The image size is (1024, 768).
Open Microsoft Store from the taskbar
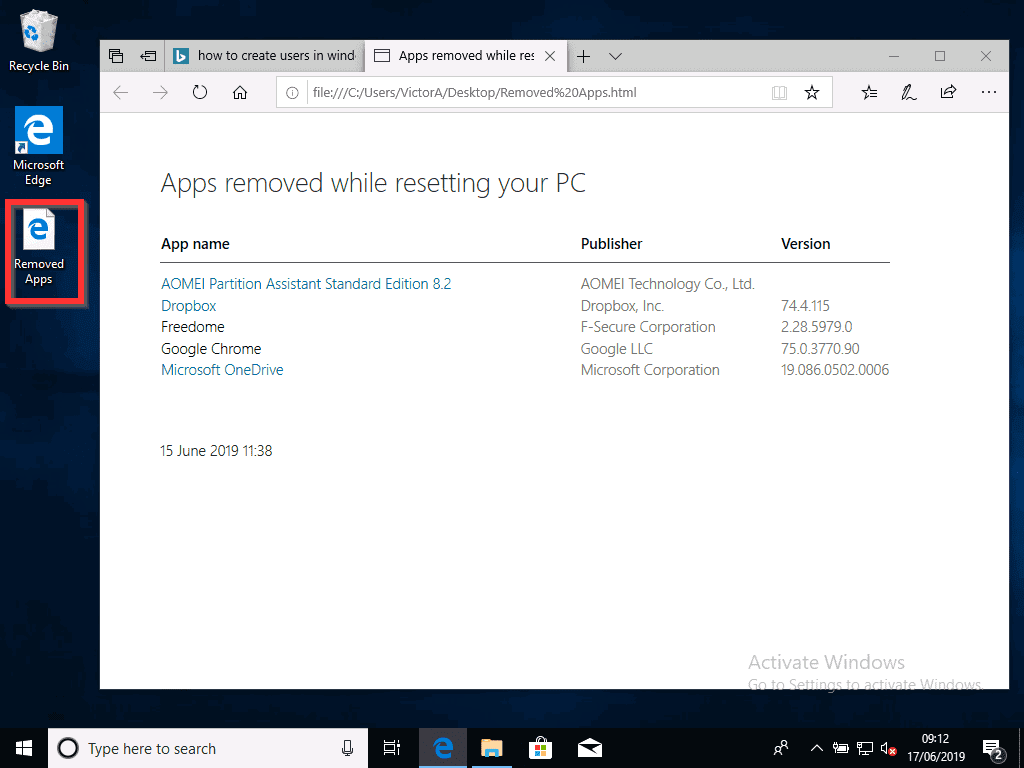pyautogui.click(x=540, y=748)
